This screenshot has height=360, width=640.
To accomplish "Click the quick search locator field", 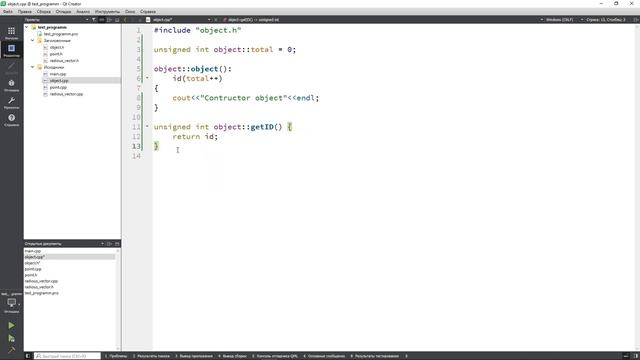I will point(67,356).
